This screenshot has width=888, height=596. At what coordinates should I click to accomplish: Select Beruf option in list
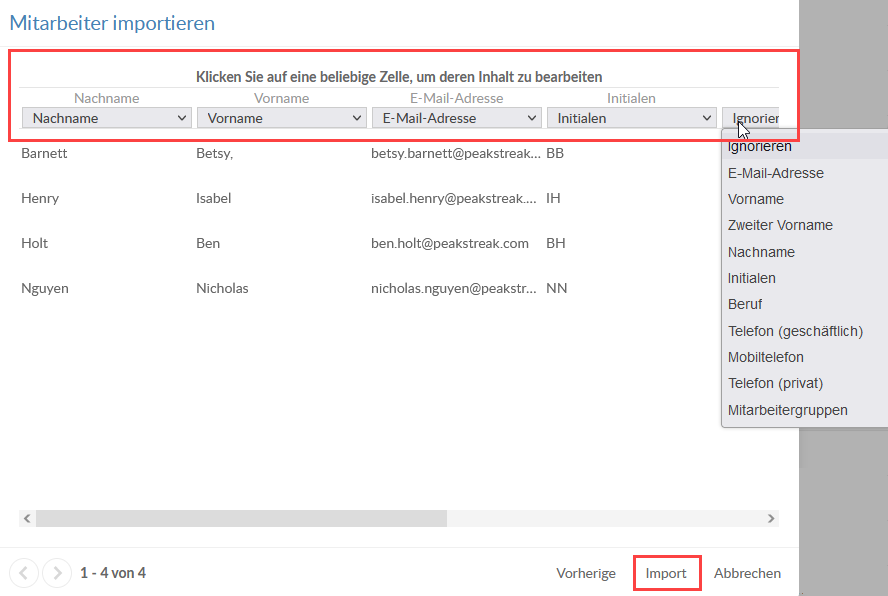click(745, 304)
